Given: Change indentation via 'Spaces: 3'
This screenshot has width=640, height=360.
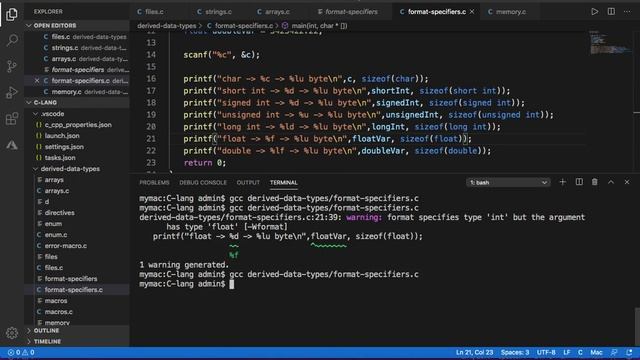Looking at the screenshot, I should (515, 352).
